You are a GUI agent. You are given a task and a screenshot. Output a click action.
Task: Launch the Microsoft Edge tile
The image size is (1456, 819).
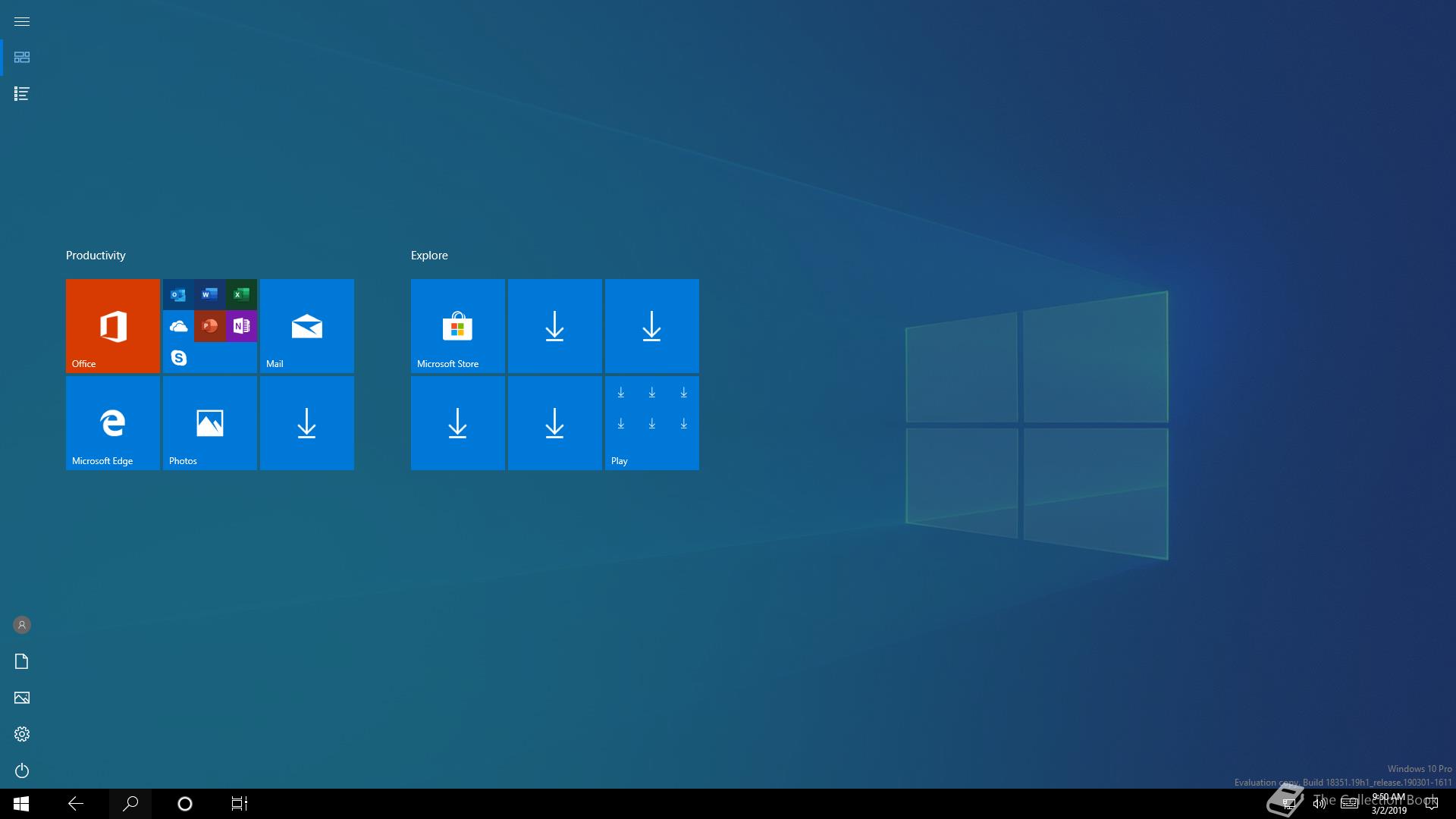tap(113, 423)
